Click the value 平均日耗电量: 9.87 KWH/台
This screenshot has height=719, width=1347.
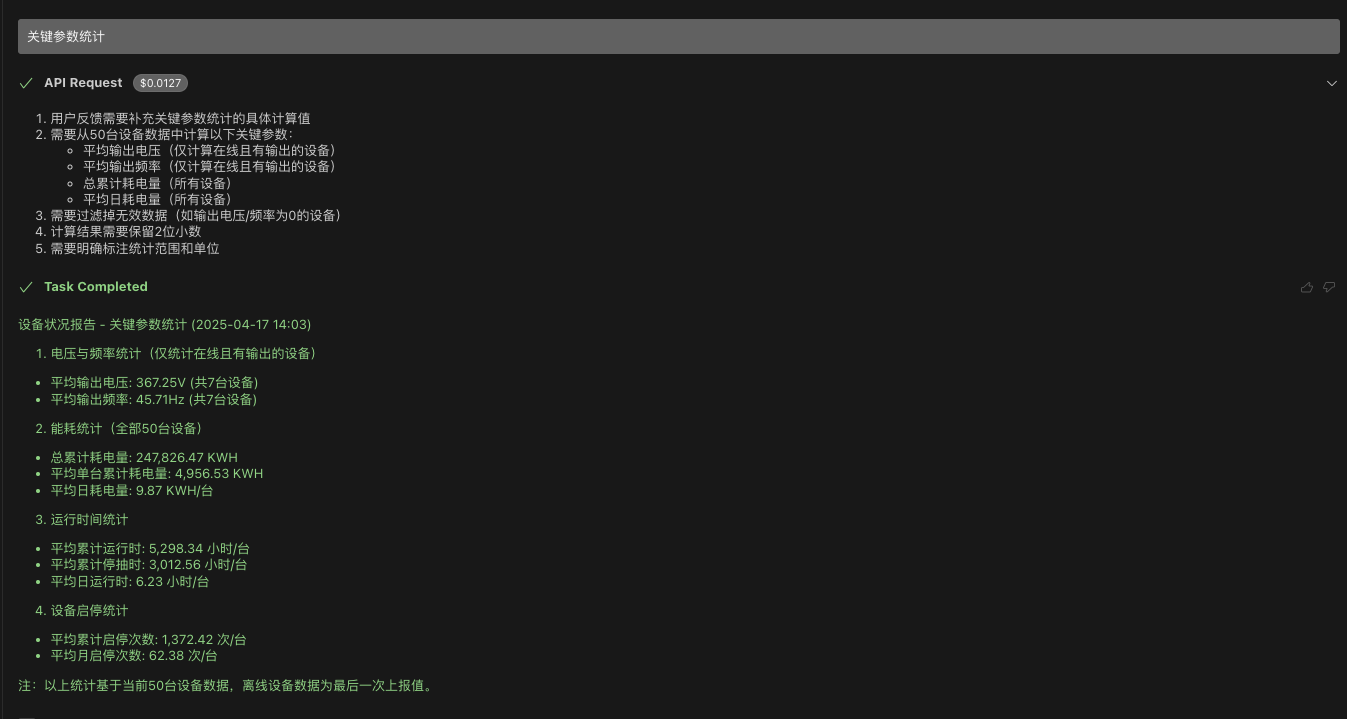(x=132, y=491)
